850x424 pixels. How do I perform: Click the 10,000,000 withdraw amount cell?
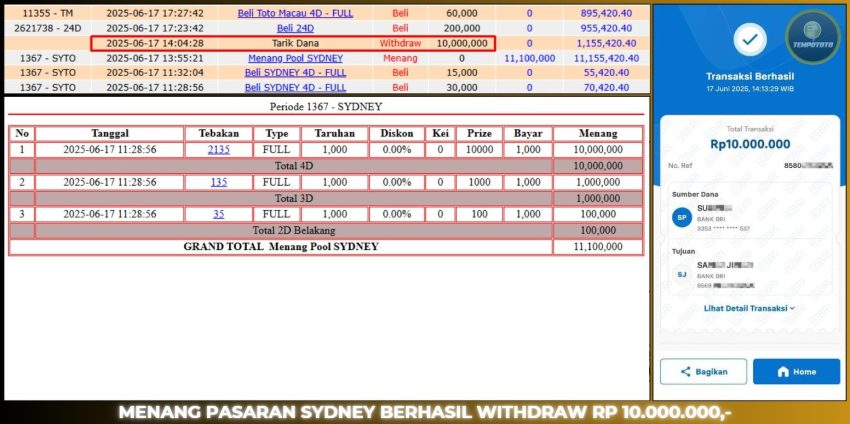coord(462,43)
